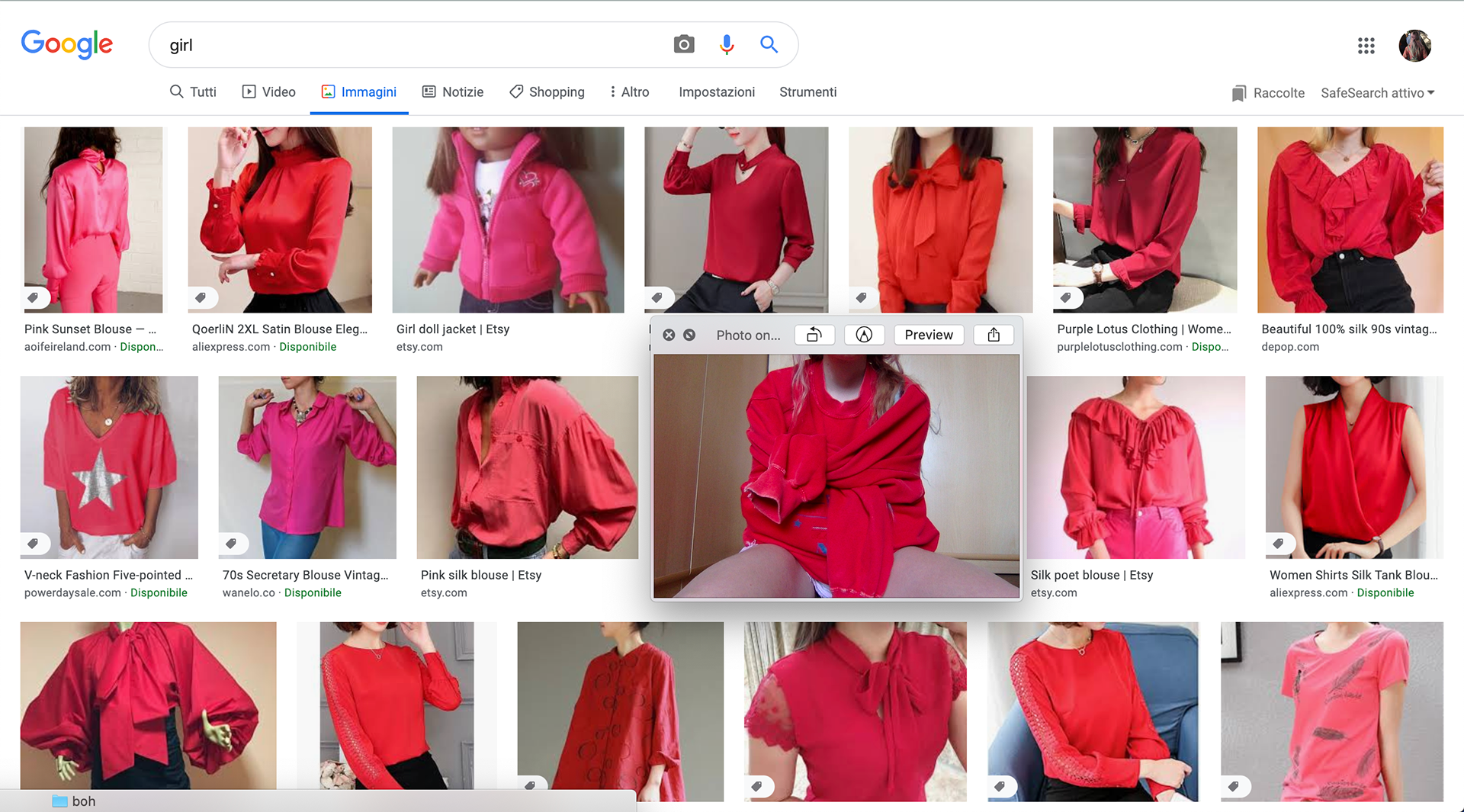Switch to the Shopping tab
The height and width of the screenshot is (812, 1464).
pyautogui.click(x=547, y=92)
